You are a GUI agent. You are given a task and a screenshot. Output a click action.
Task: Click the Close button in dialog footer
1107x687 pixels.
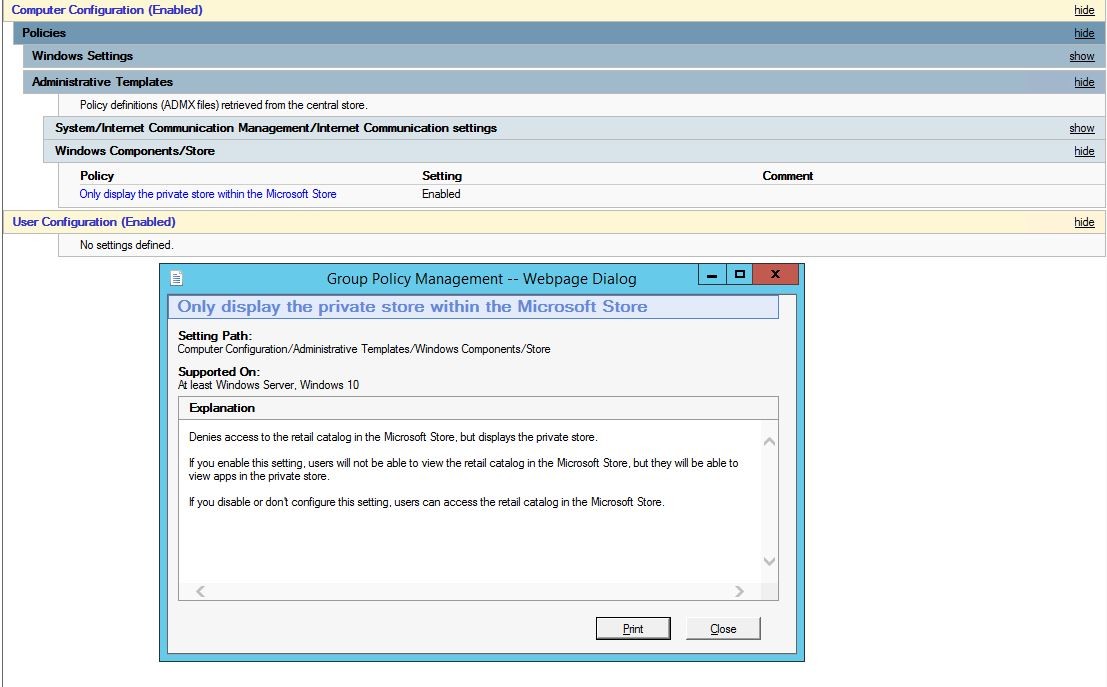coord(723,629)
